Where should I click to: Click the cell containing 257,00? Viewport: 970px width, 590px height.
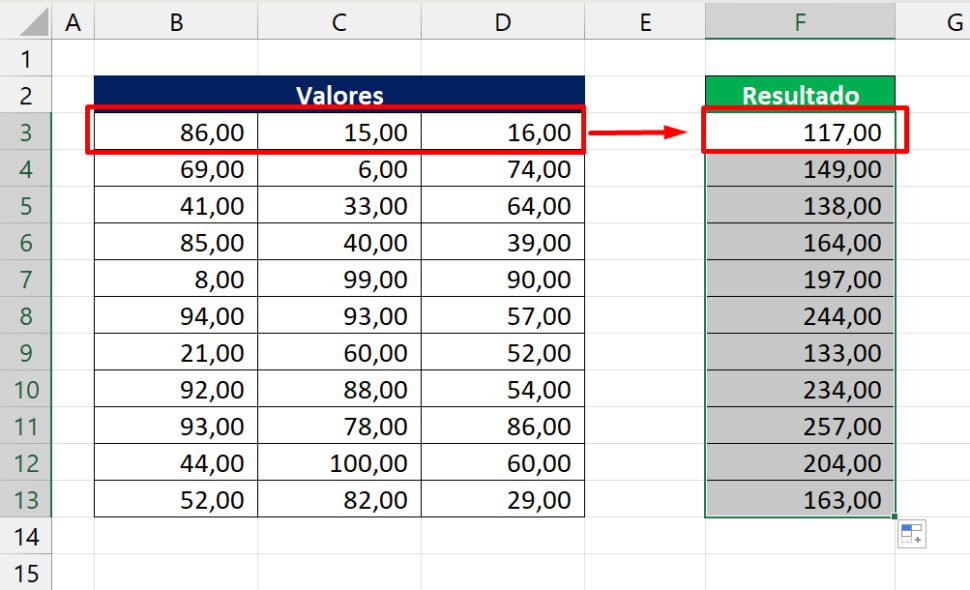(800, 427)
